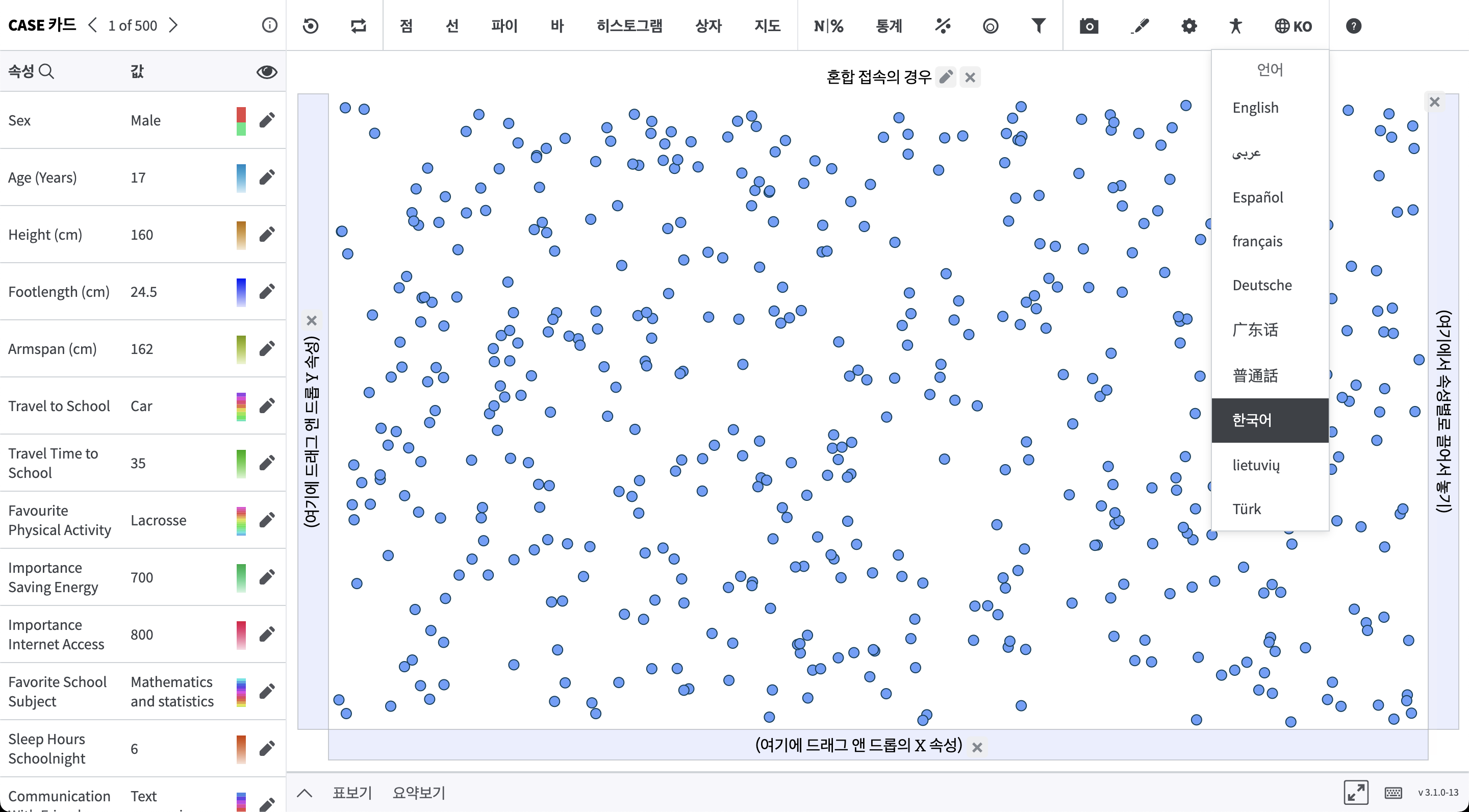The image size is (1469, 812).
Task: Open case card info icon
Action: (269, 25)
